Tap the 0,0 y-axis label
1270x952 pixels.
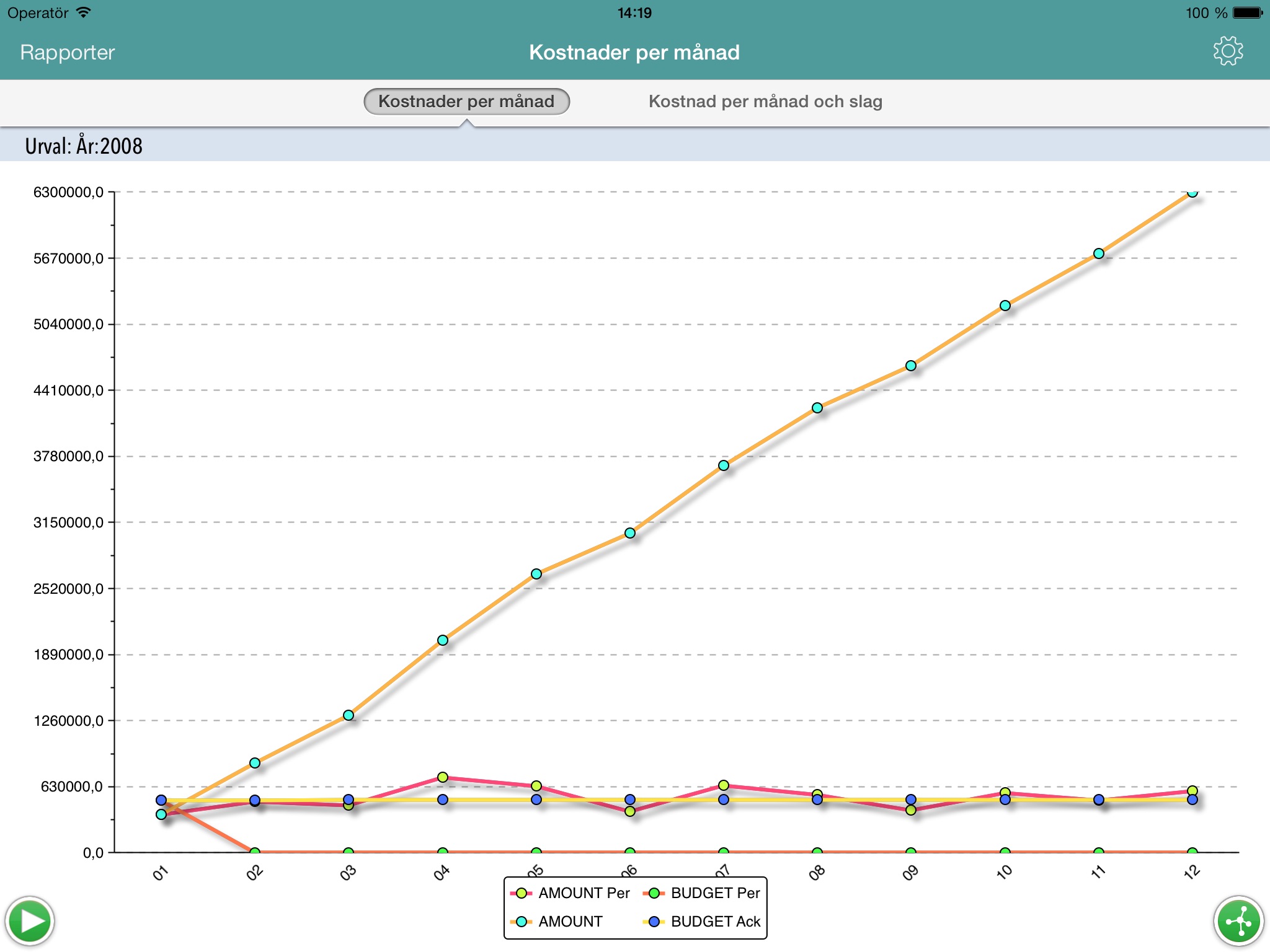coord(93,853)
